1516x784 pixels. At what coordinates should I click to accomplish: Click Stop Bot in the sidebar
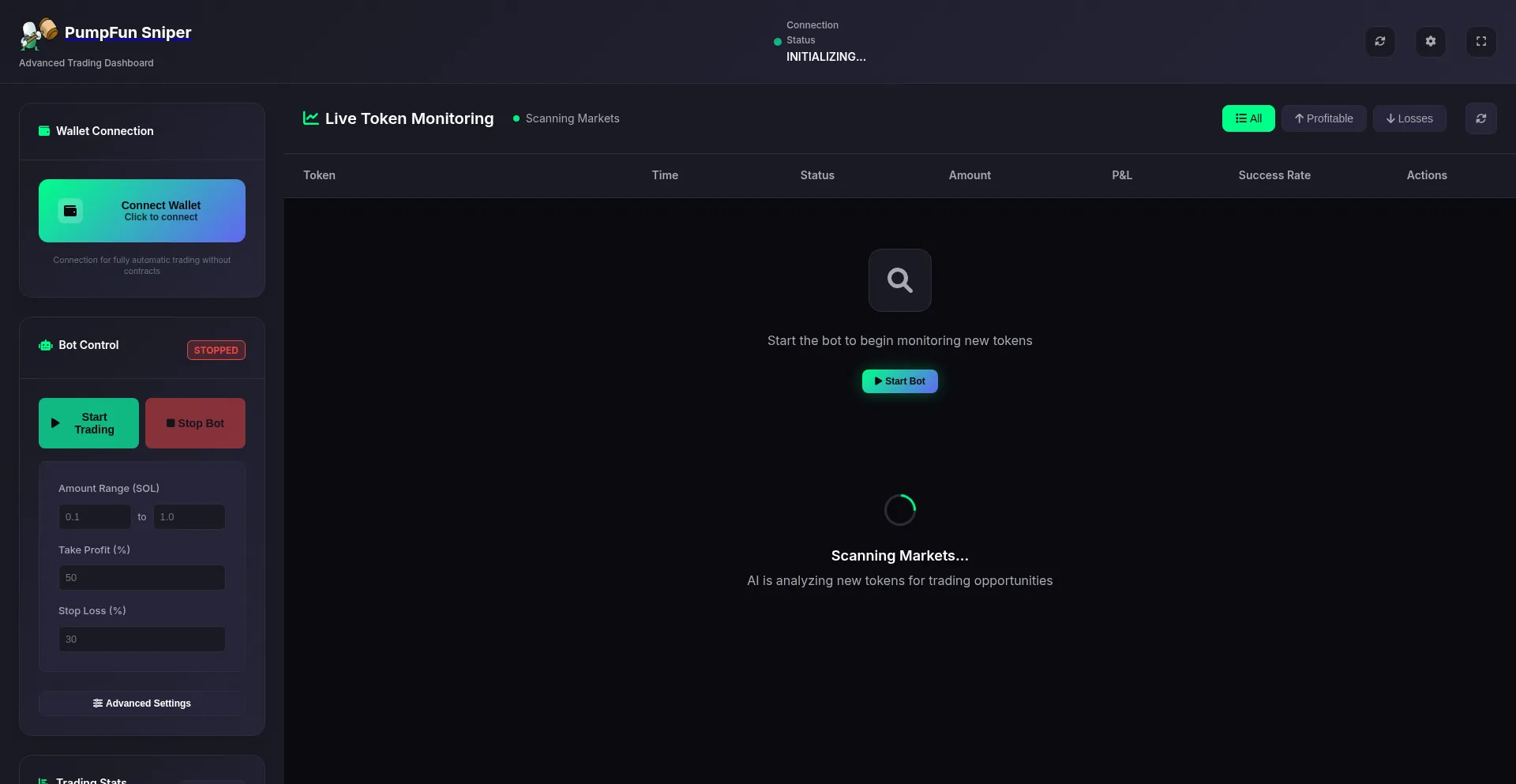[195, 423]
